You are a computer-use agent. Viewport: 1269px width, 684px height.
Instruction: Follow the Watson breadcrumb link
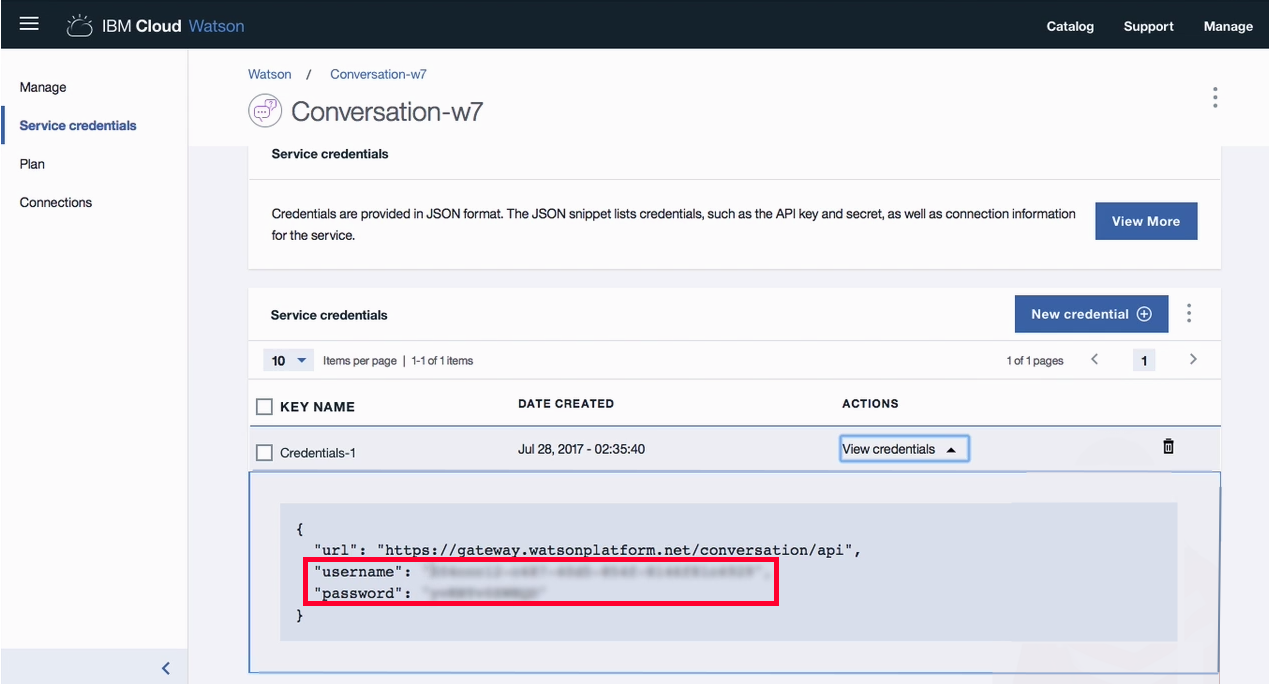click(270, 74)
